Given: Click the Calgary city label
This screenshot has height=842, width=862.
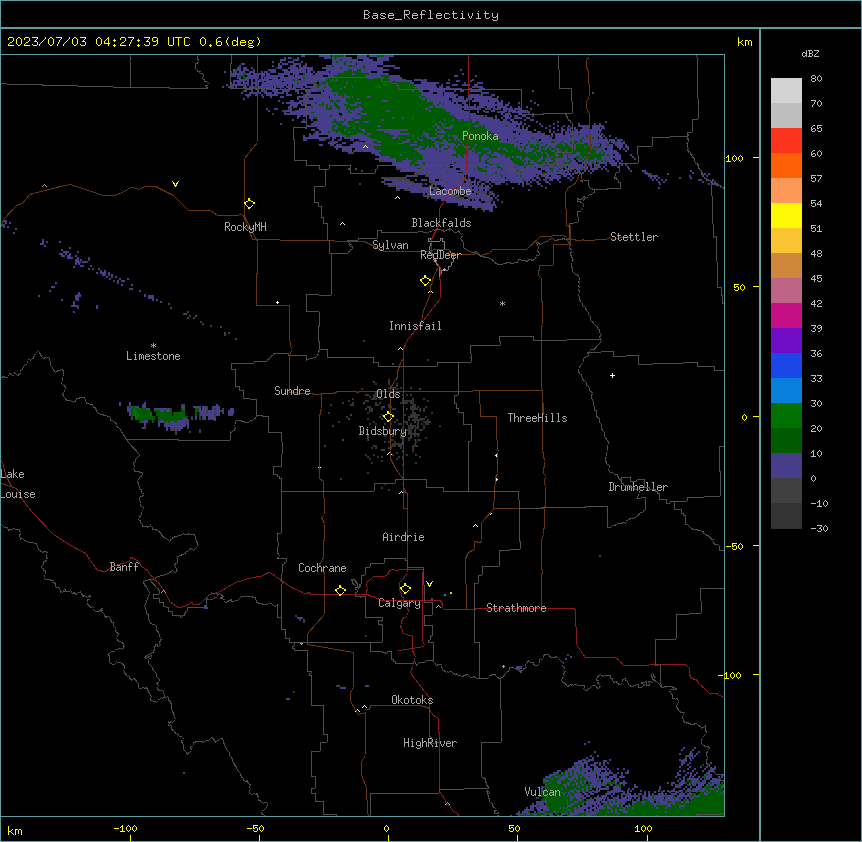Looking at the screenshot, I should pyautogui.click(x=399, y=603).
